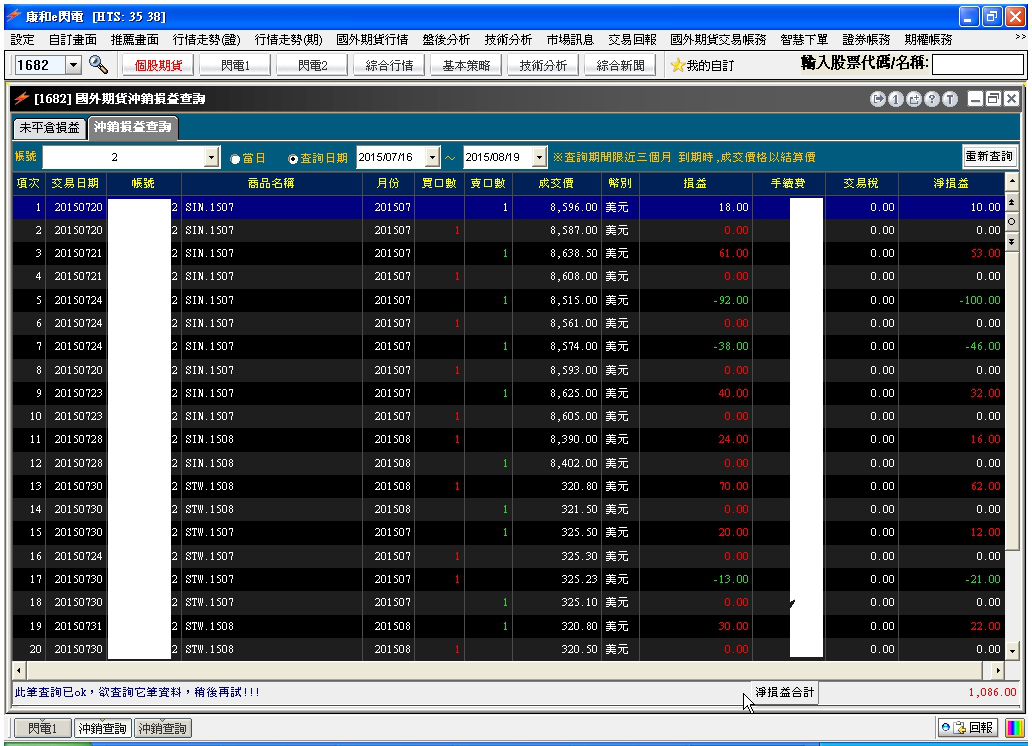Click the 閃電1 toolbar button
Image resolution: width=1032 pixels, height=746 pixels.
pos(235,65)
